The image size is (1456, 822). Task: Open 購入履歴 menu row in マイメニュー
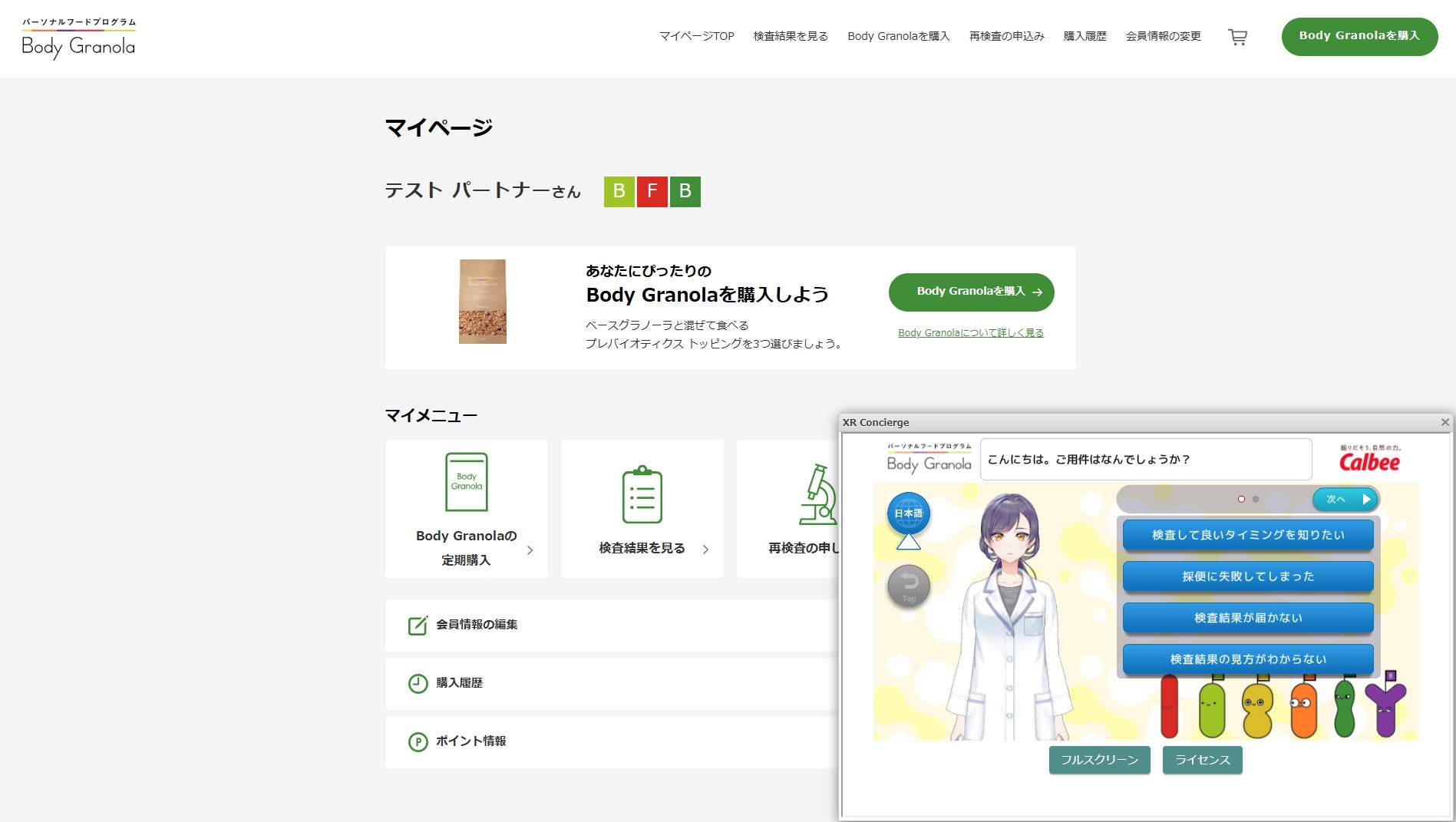pos(612,683)
